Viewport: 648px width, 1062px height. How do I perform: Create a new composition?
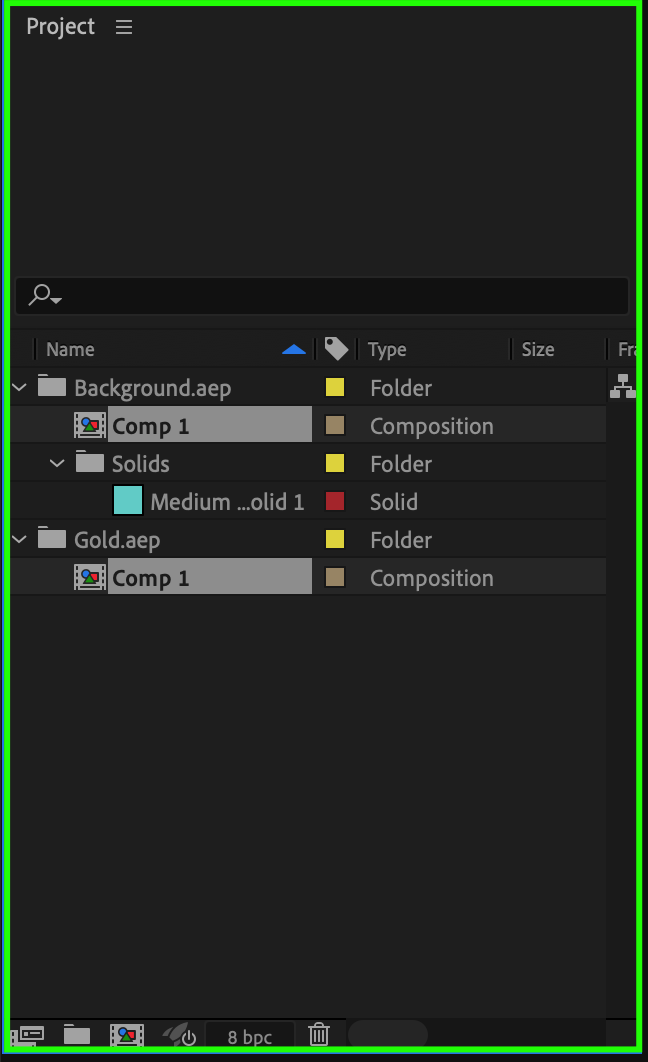127,1035
